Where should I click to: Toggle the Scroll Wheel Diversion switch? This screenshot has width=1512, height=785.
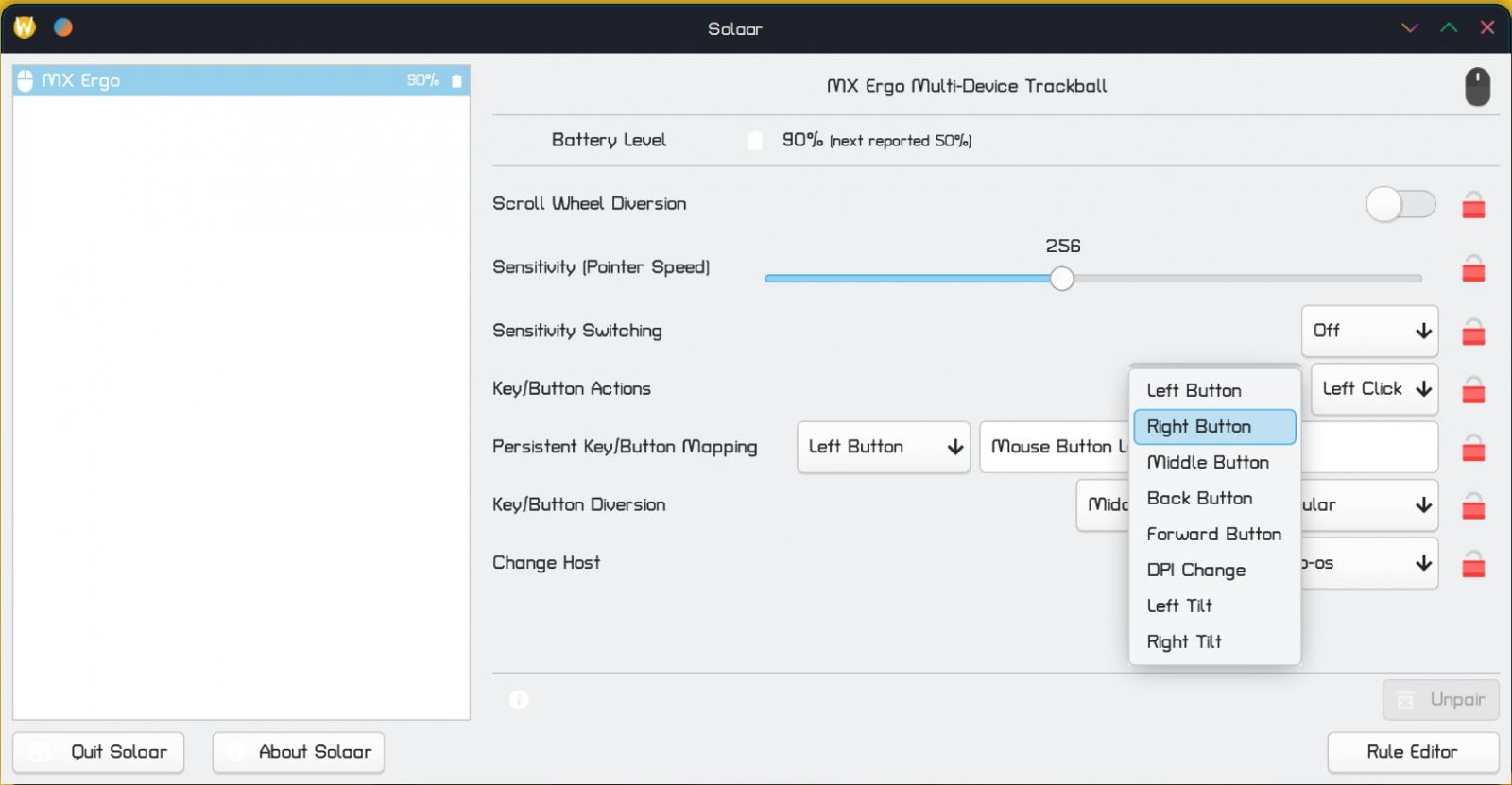[x=1400, y=204]
